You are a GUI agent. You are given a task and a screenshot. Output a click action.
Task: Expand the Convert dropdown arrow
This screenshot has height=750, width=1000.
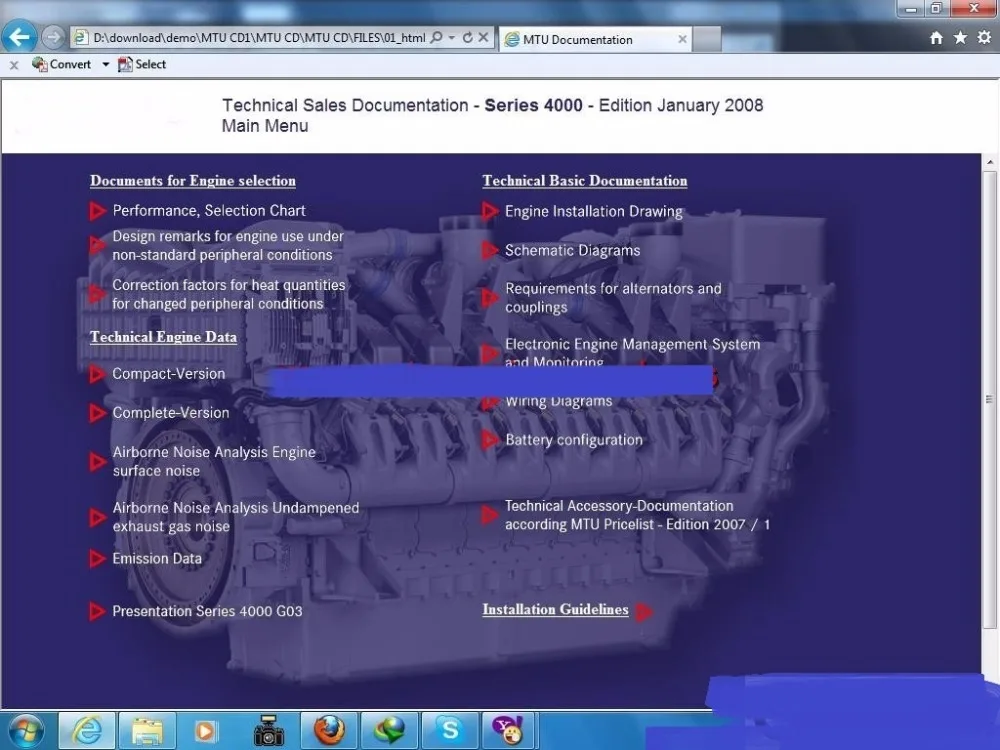(x=106, y=64)
